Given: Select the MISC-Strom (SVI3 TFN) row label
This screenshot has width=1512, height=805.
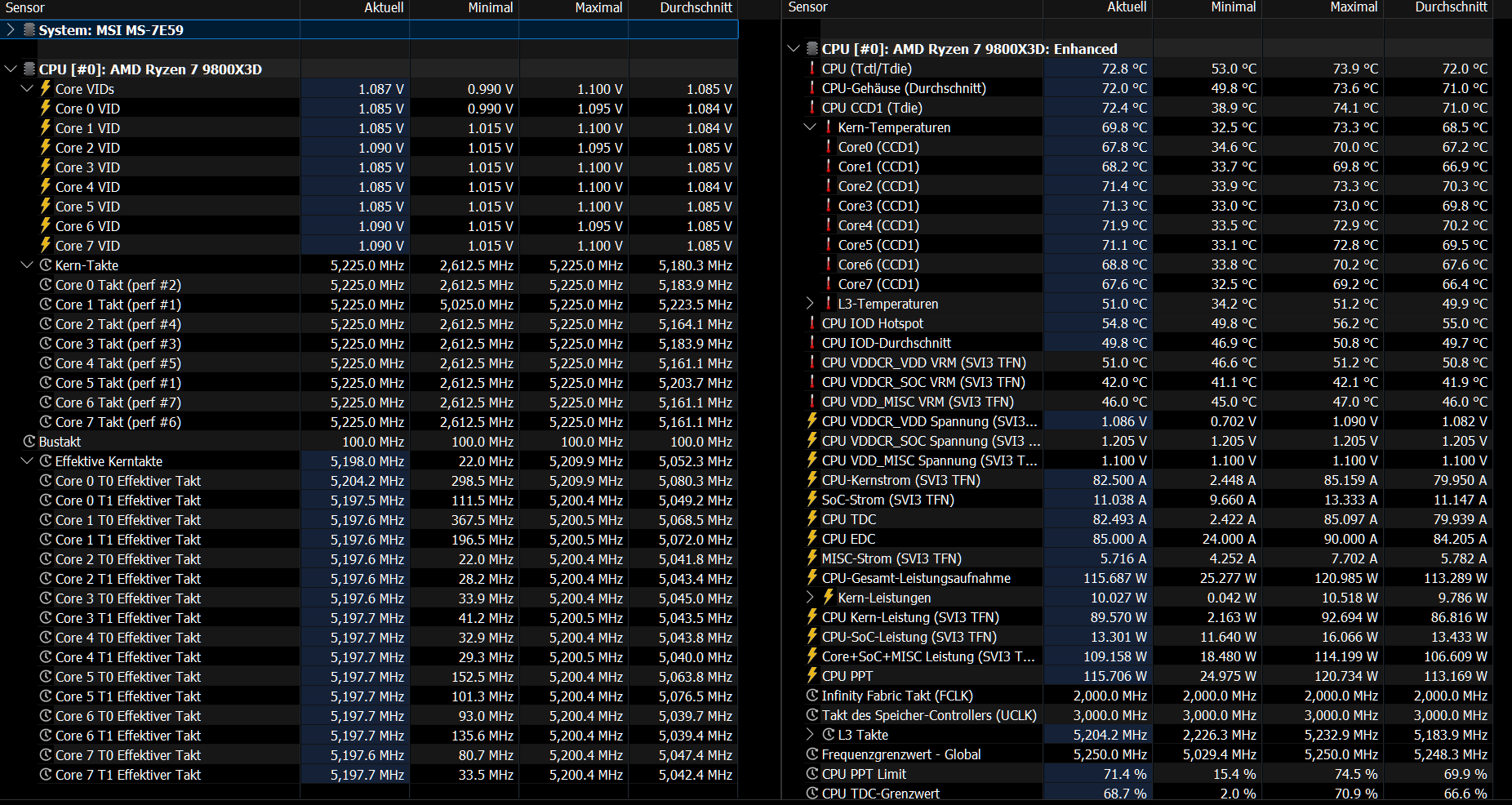Looking at the screenshot, I should pos(892,558).
